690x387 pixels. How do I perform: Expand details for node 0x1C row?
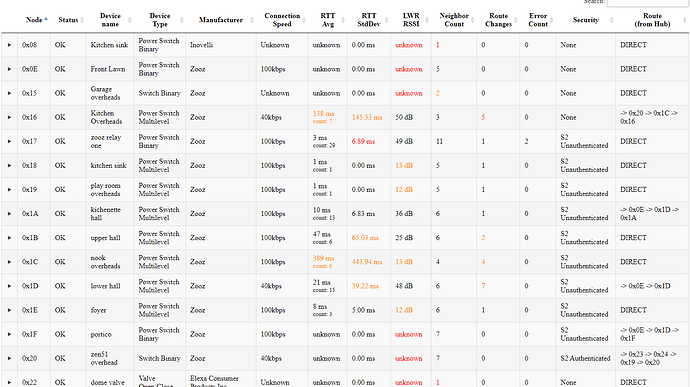point(9,262)
